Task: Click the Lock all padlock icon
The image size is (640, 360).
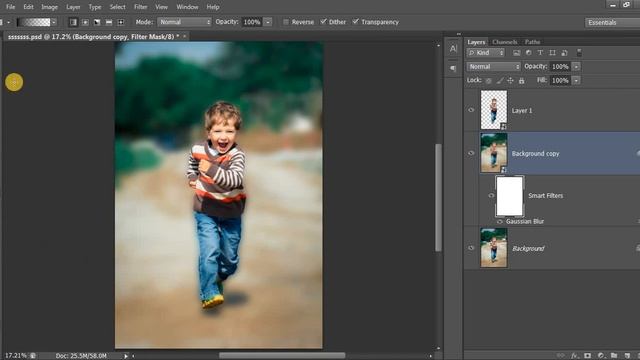Action: 521,81
